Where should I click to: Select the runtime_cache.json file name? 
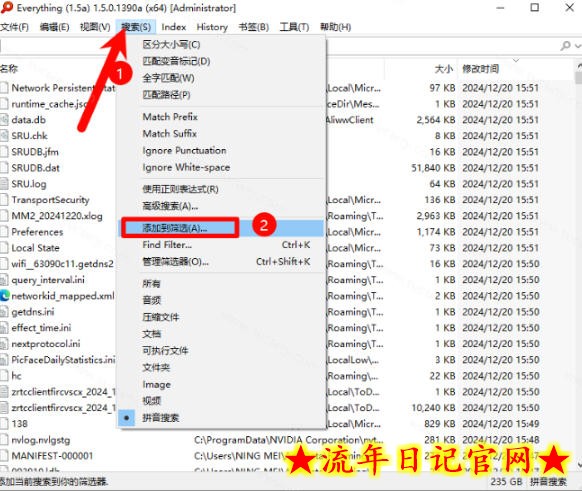[x=49, y=104]
